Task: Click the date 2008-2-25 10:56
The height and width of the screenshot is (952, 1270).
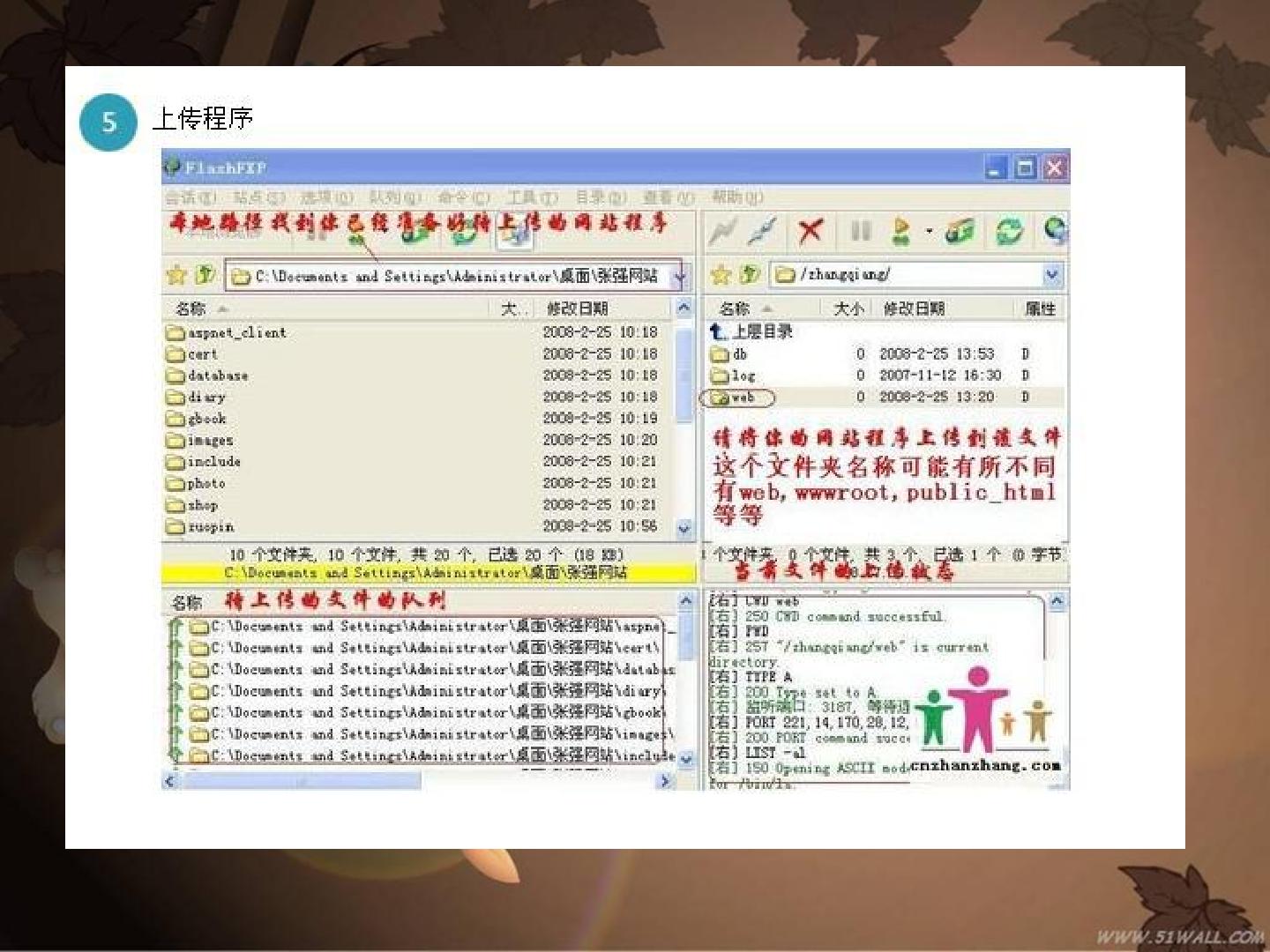Action: (600, 526)
